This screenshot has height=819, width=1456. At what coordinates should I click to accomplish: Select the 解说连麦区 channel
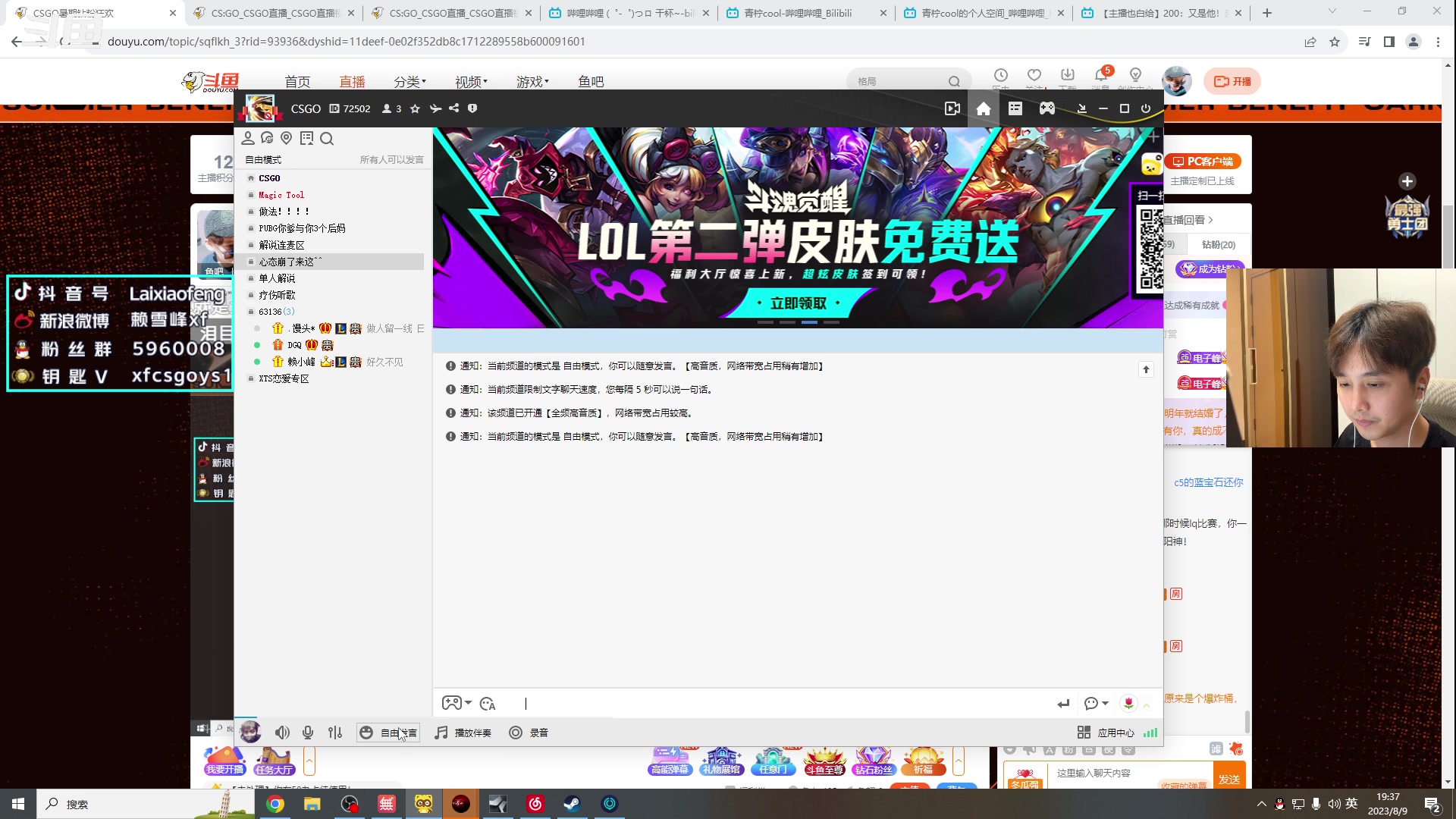281,245
